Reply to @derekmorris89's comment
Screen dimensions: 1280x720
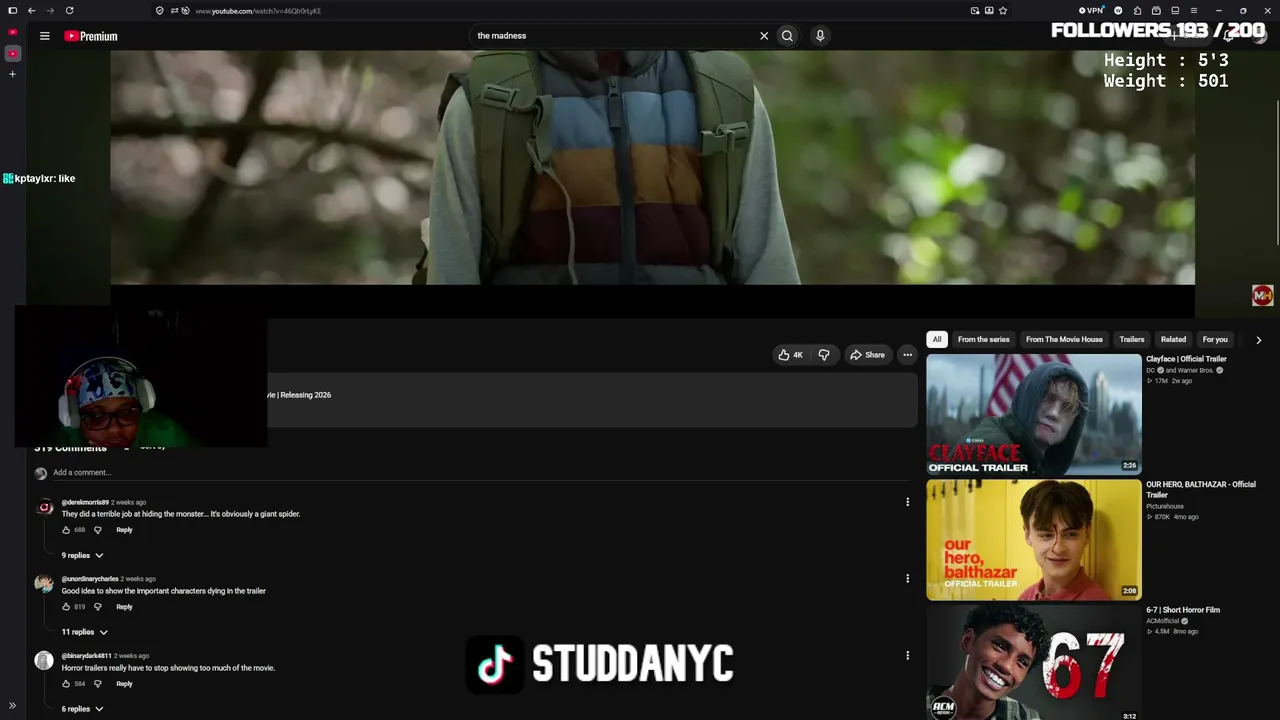tap(124, 530)
